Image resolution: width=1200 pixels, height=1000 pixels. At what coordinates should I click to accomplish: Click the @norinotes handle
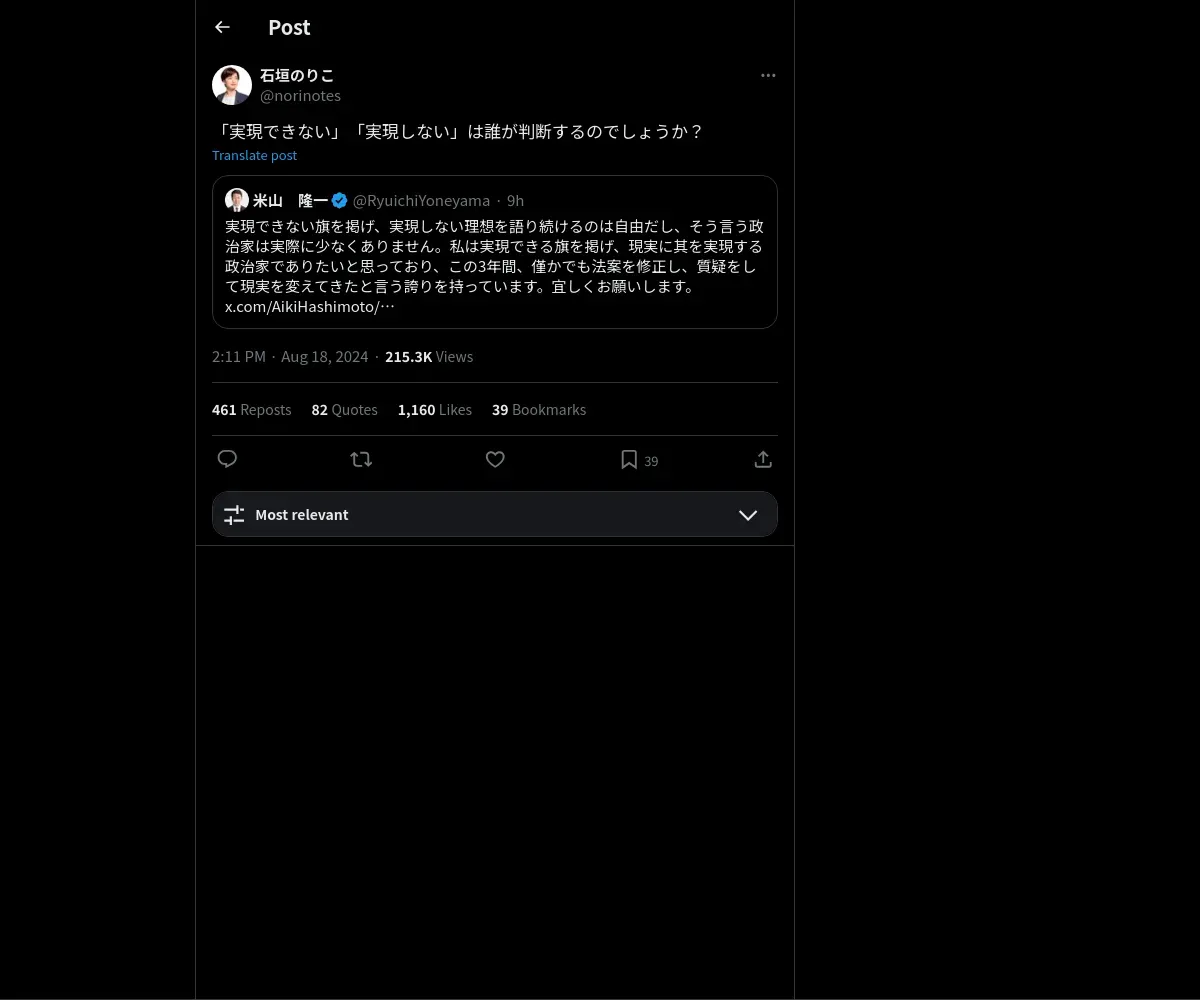point(300,96)
